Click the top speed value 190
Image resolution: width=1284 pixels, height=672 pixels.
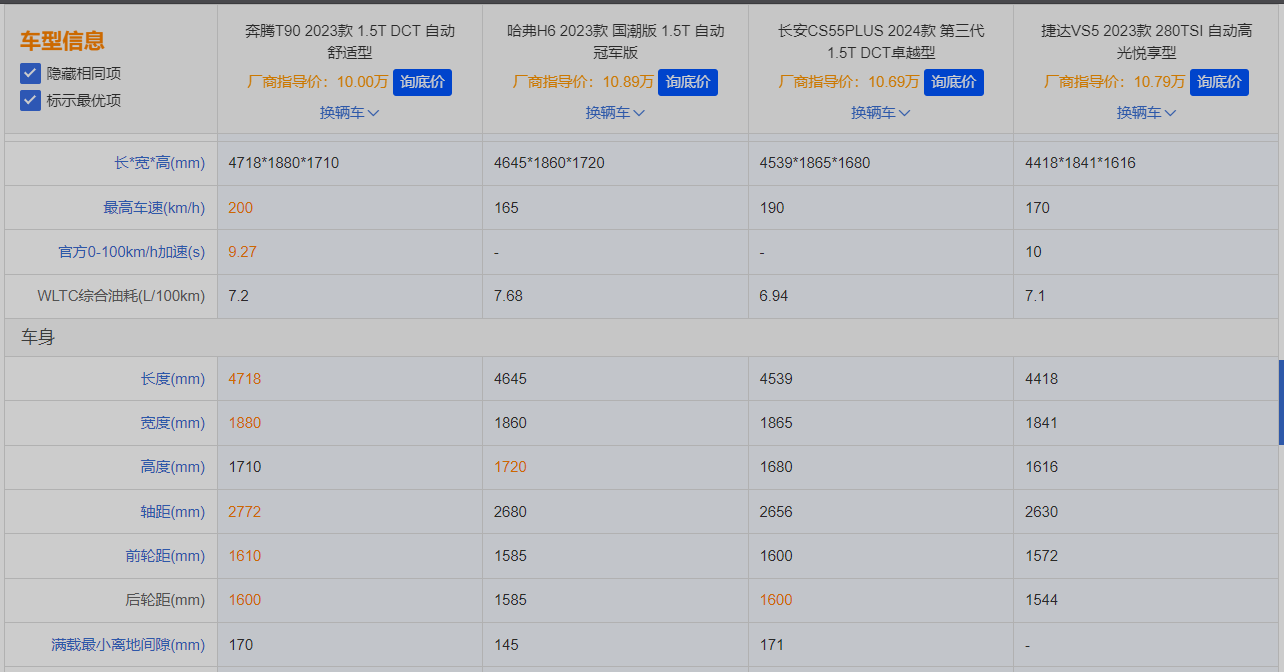(x=772, y=208)
